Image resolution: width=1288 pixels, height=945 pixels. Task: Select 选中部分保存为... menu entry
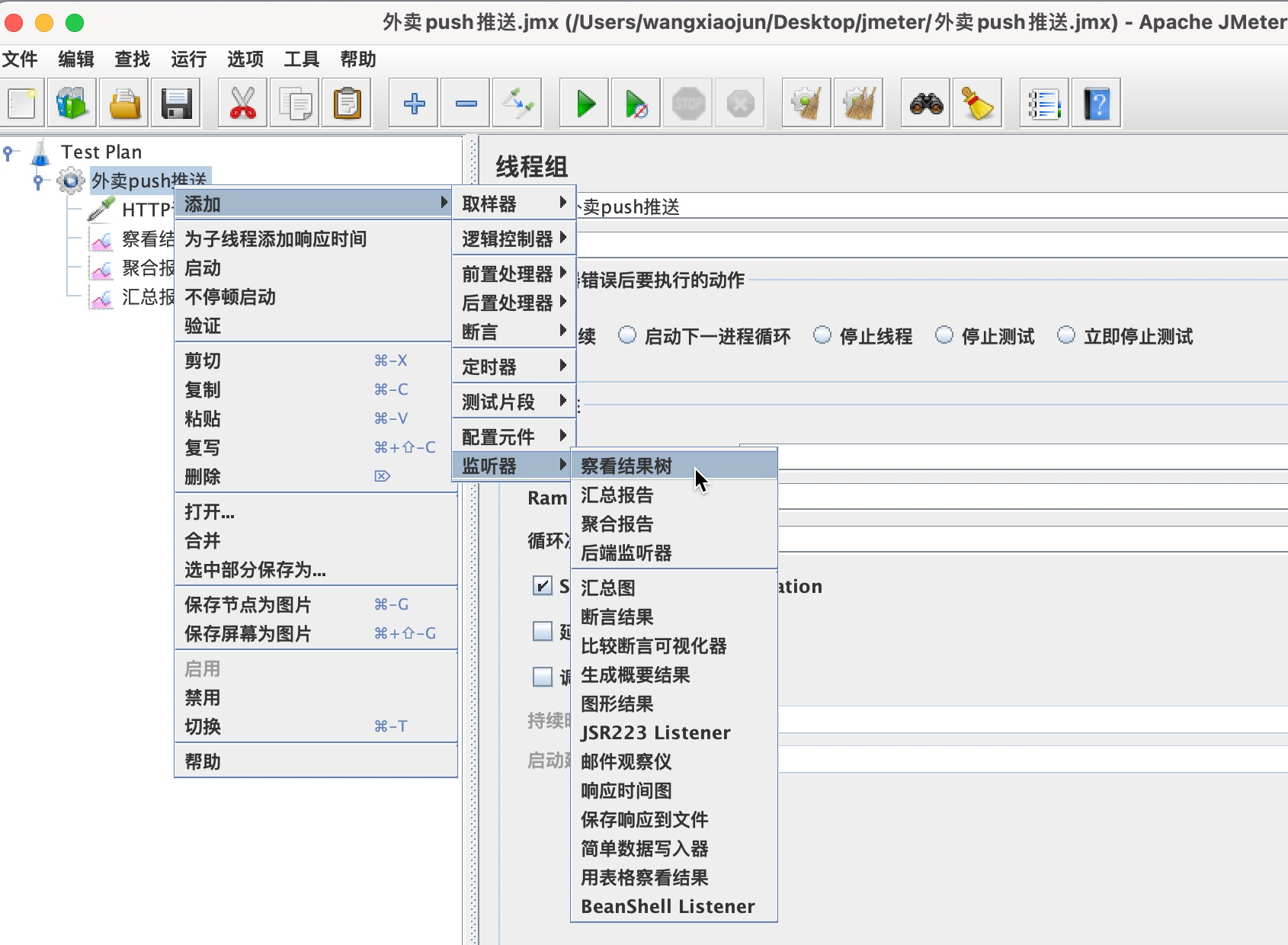316,569
